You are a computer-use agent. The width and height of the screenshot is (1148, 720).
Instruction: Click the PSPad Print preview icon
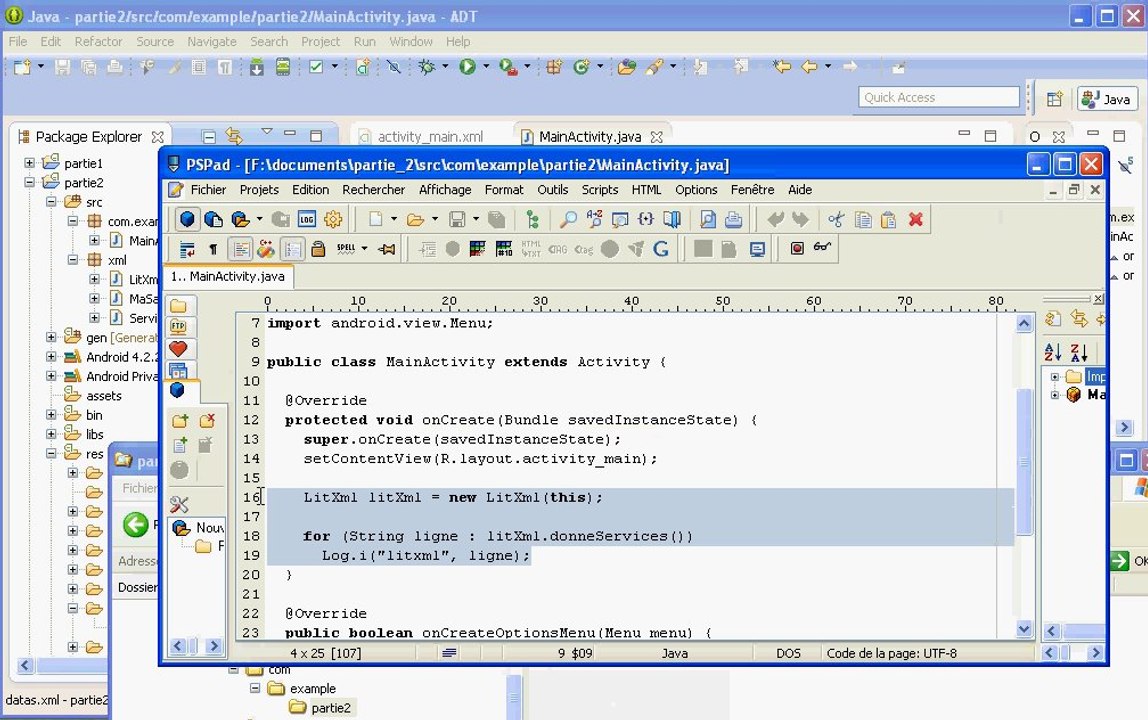click(x=708, y=219)
